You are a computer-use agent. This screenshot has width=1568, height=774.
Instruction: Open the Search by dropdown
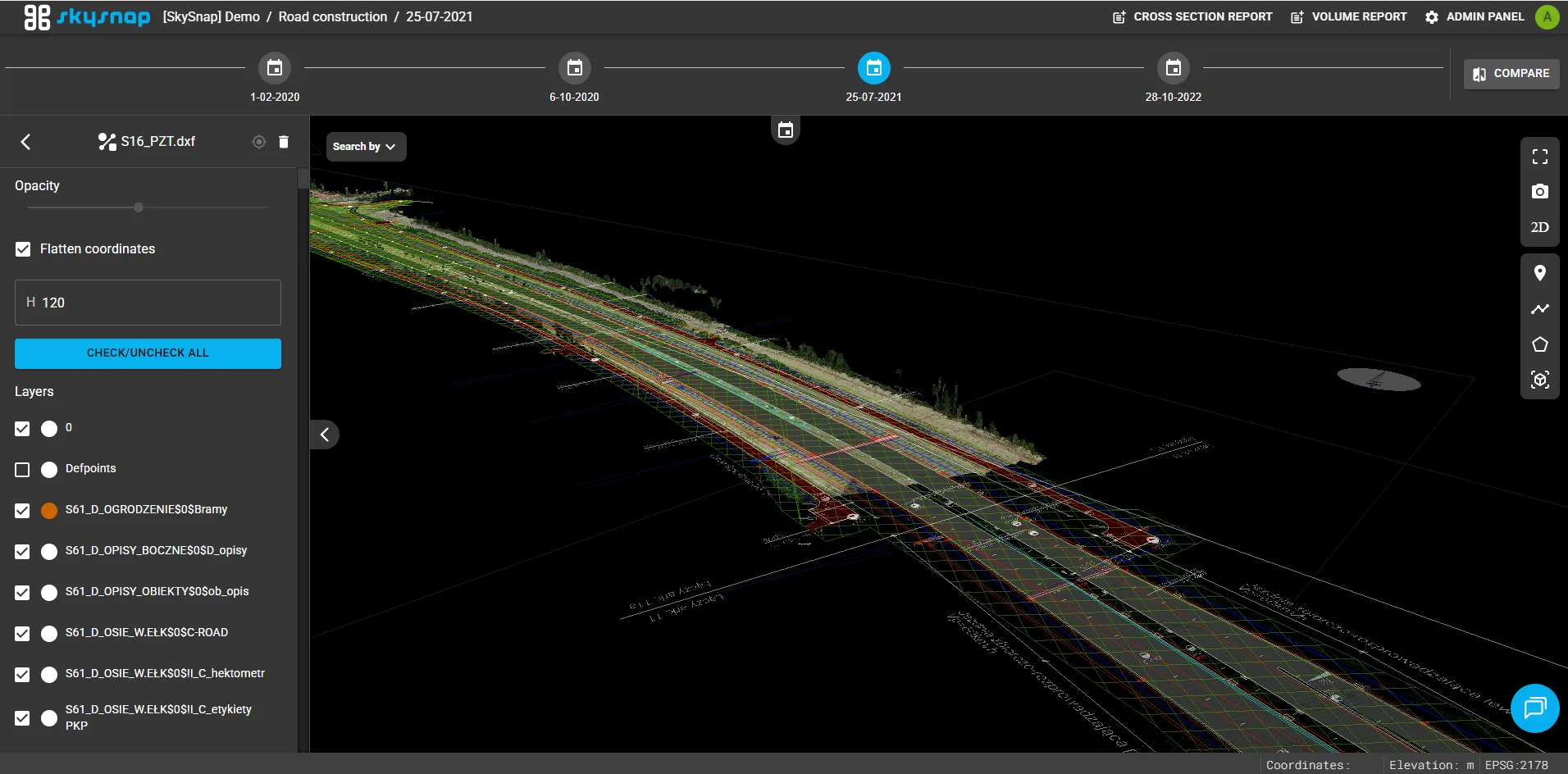click(366, 147)
